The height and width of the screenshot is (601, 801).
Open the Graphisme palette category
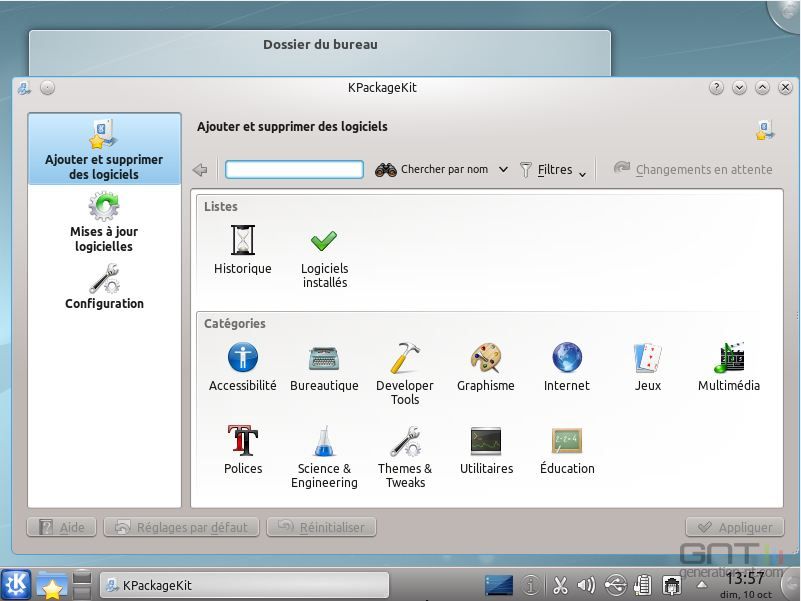(x=485, y=366)
